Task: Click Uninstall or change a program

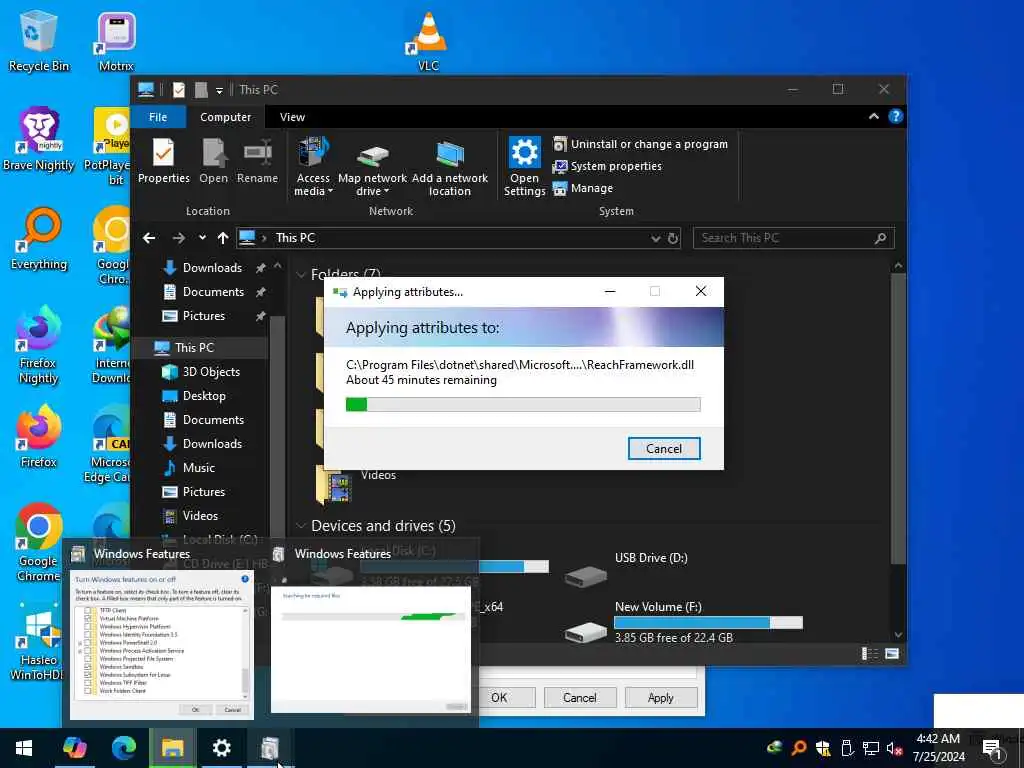Action: [x=640, y=144]
